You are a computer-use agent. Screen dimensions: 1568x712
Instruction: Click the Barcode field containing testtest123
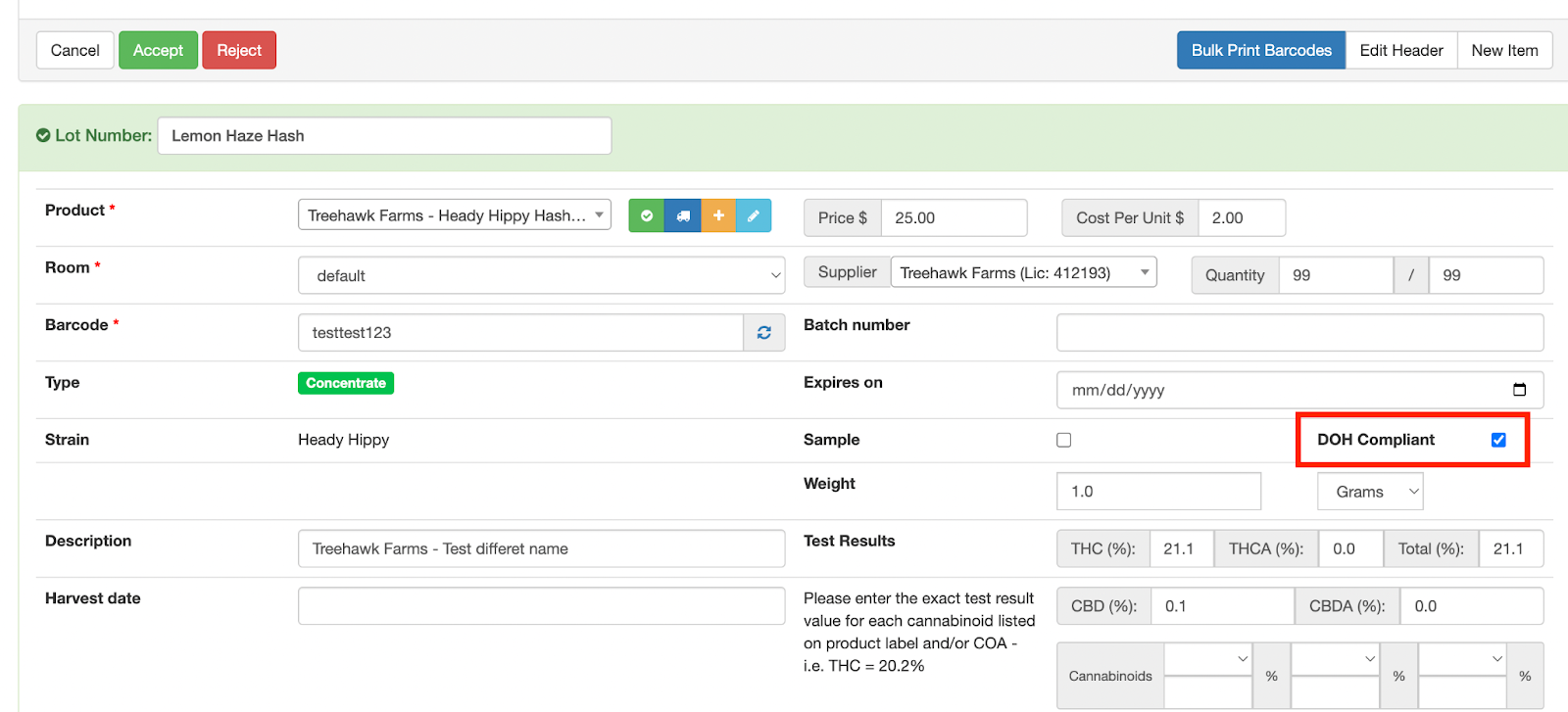pyautogui.click(x=520, y=333)
